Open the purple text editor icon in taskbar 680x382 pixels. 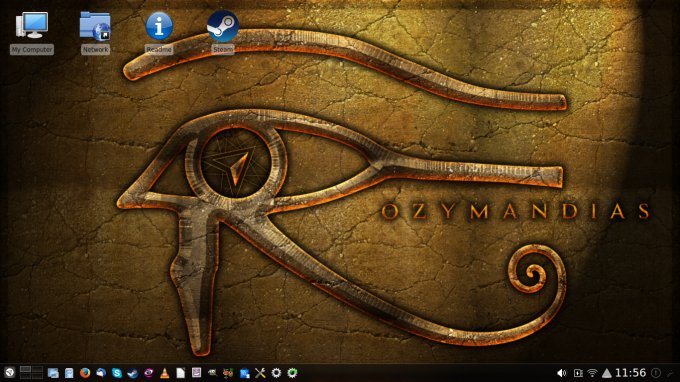click(196, 373)
